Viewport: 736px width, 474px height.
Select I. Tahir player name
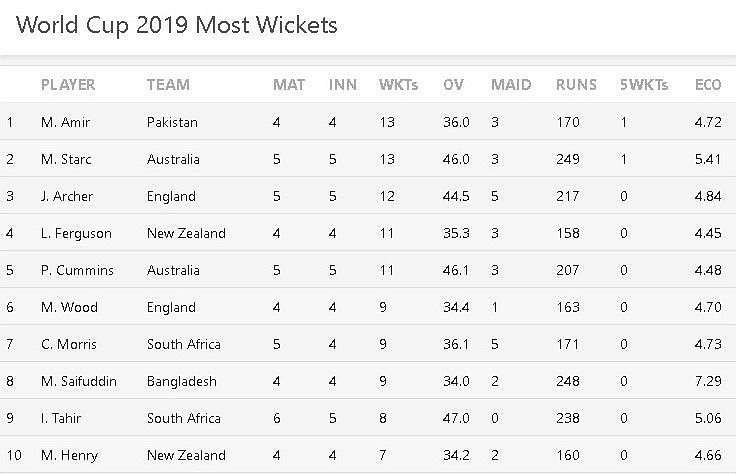(61, 418)
